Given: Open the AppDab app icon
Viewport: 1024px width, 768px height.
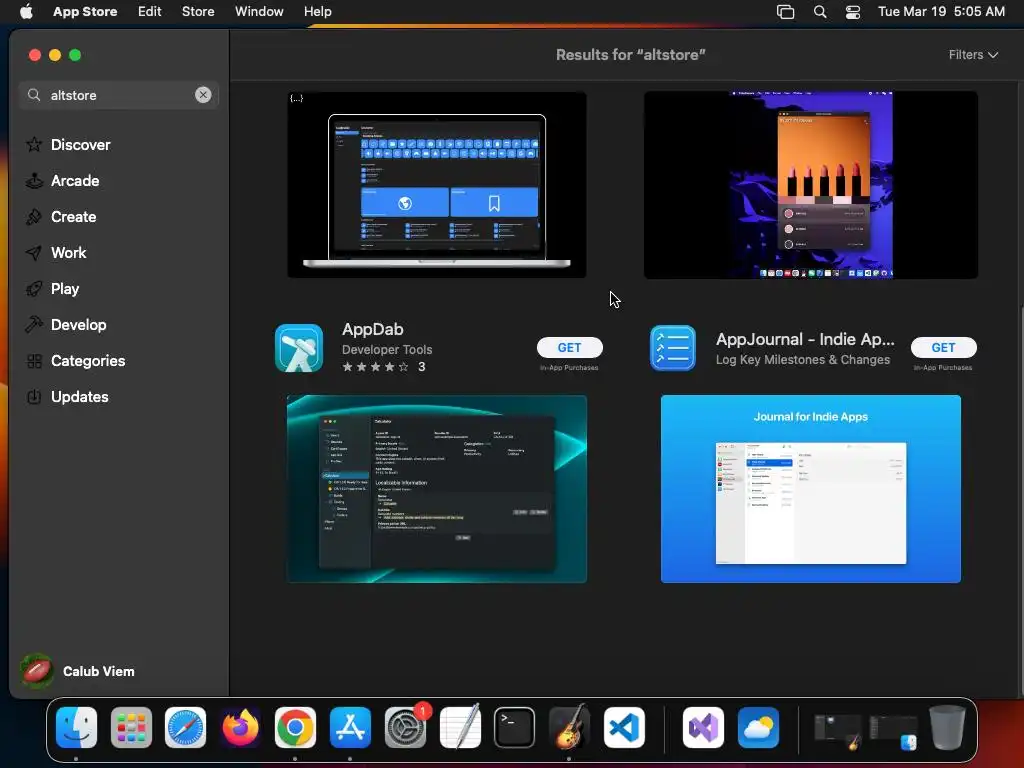Looking at the screenshot, I should (x=299, y=348).
